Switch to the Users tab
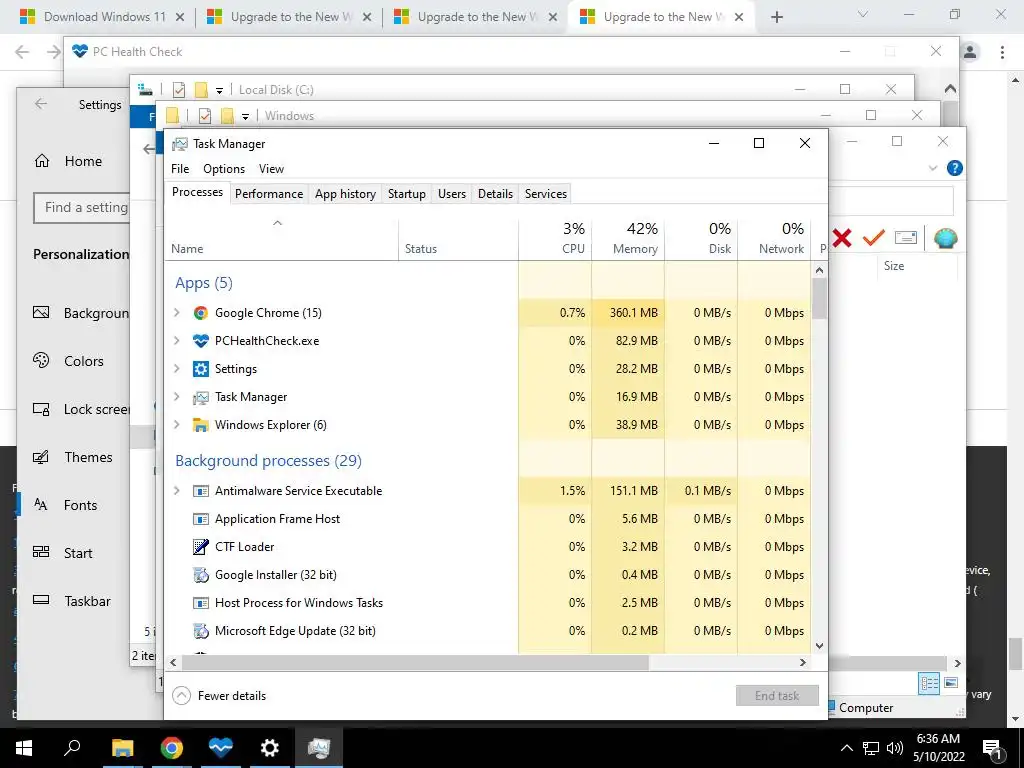1024x768 pixels. (452, 194)
